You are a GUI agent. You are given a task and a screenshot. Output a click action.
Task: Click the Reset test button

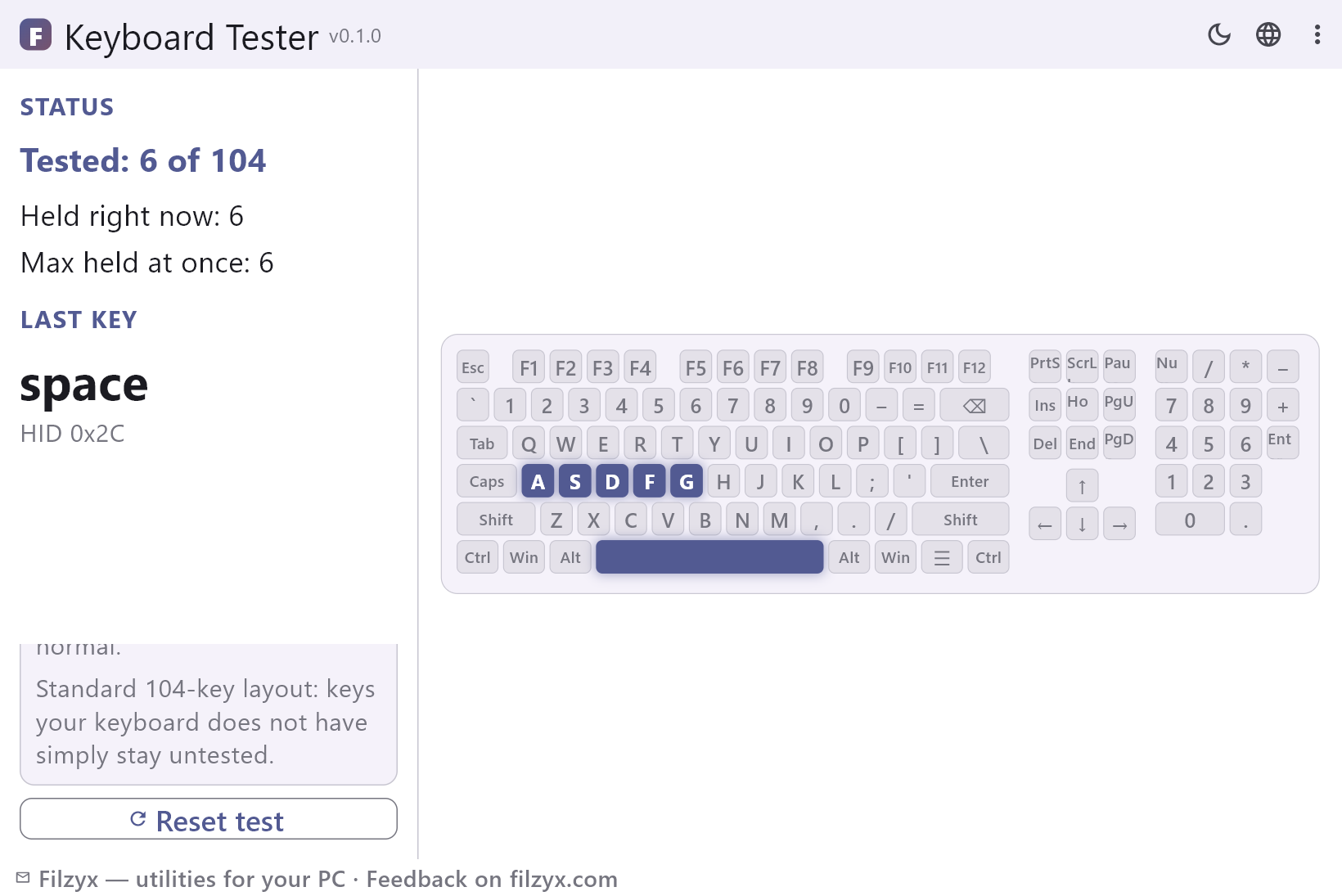pyautogui.click(x=209, y=819)
